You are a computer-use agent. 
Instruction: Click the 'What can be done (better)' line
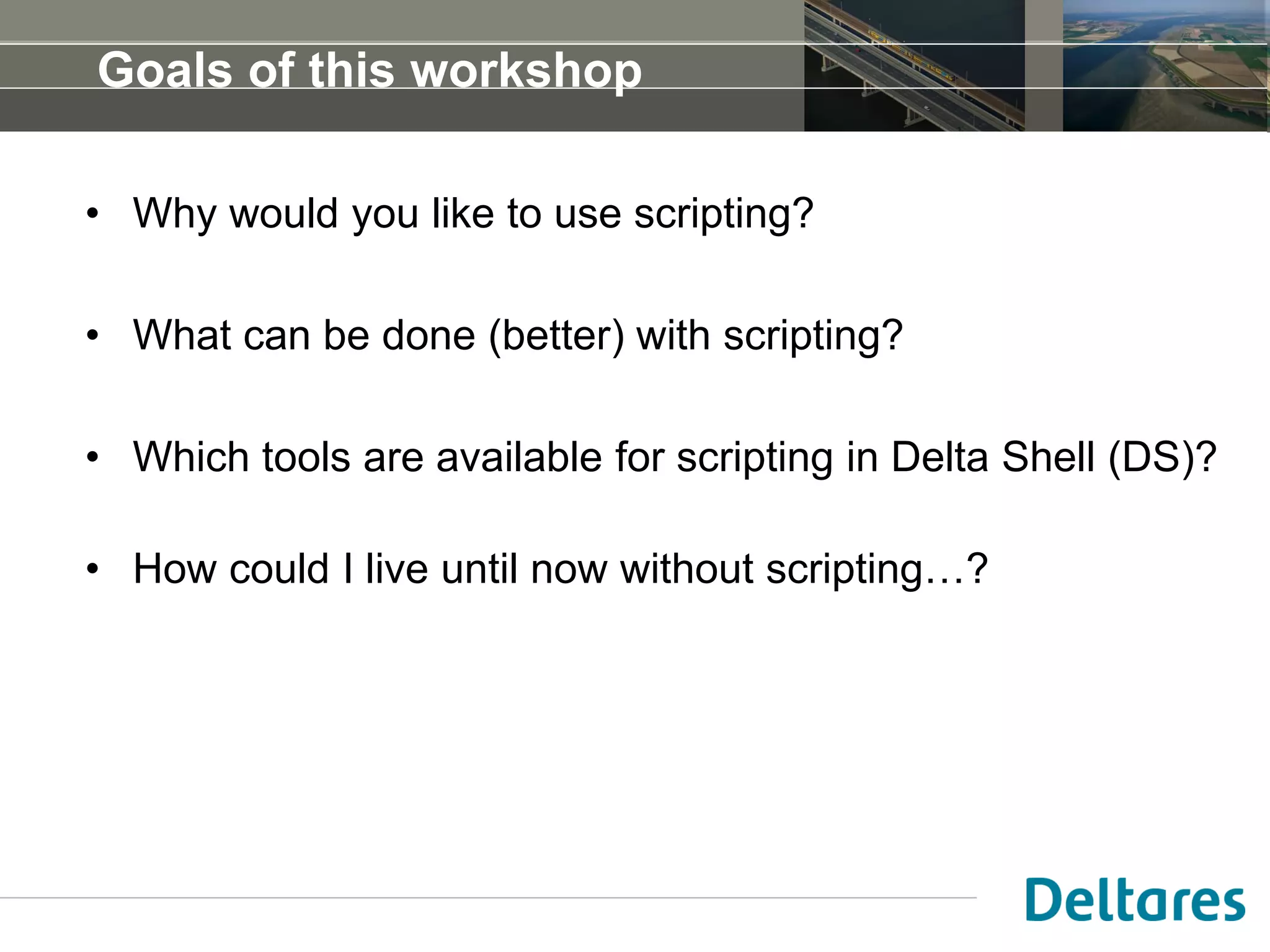pos(518,336)
